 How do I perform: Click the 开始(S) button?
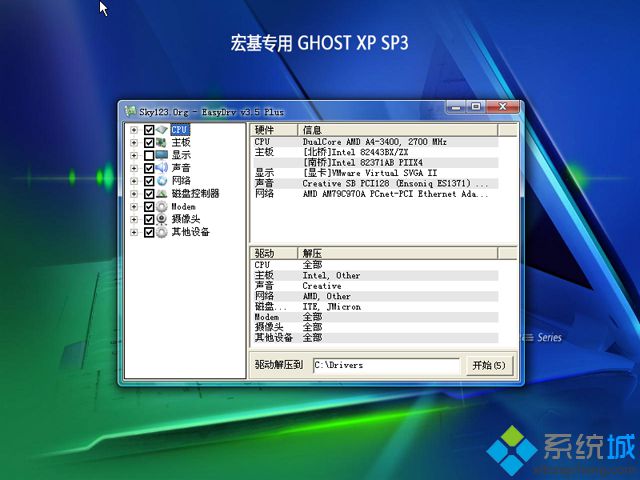coord(489,365)
